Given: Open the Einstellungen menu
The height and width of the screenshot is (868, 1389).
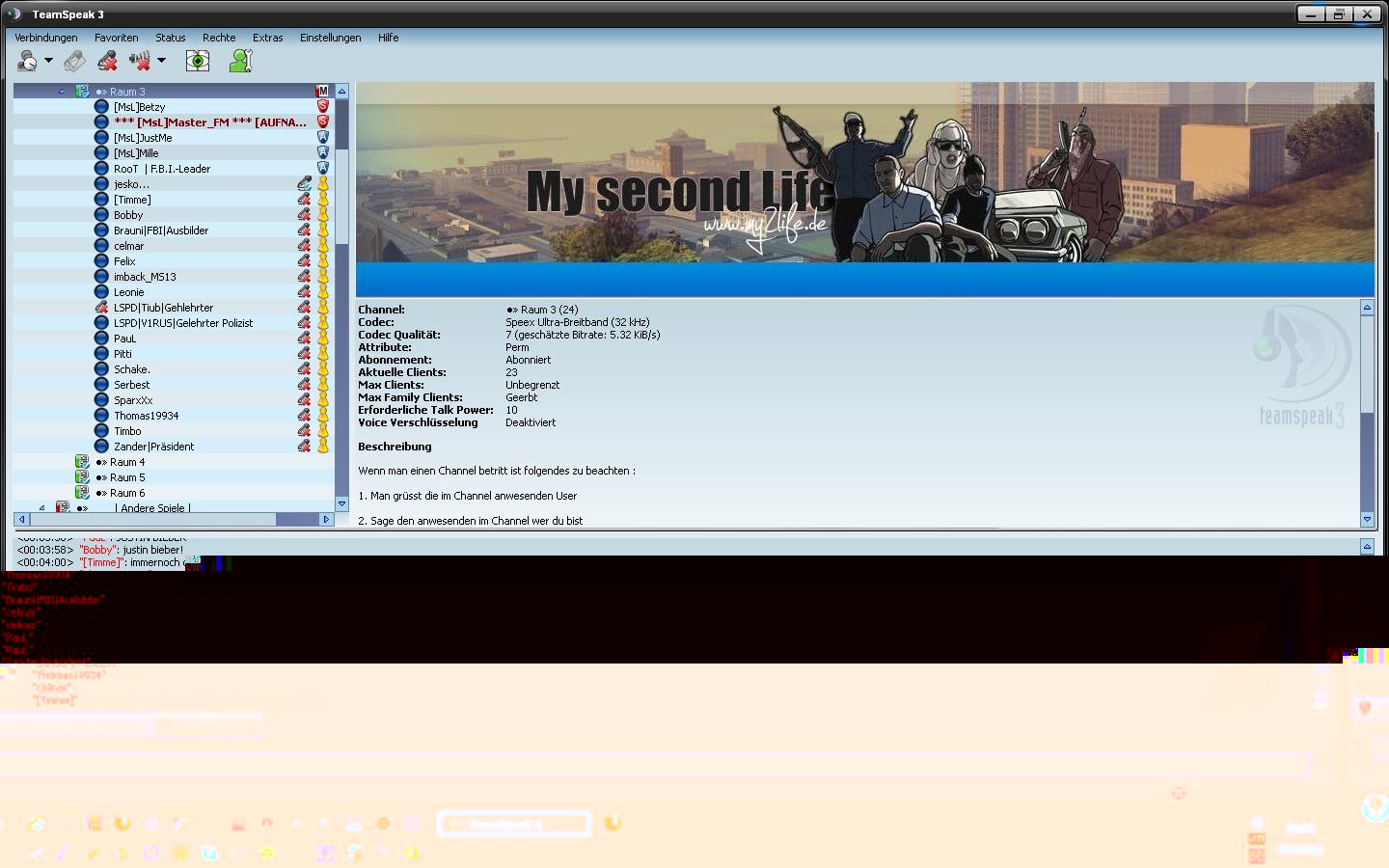Looking at the screenshot, I should click(331, 38).
